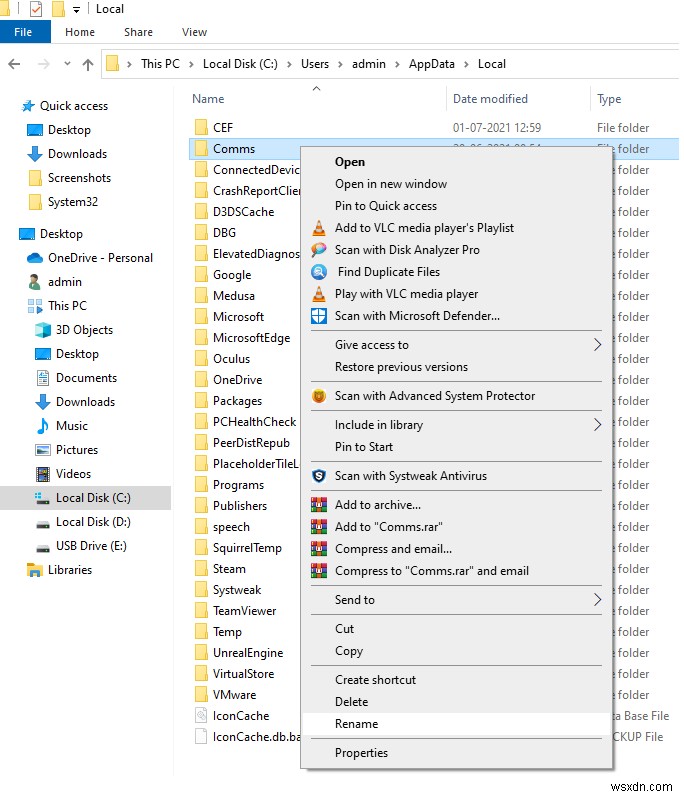Select Create shortcut menu entry
684x797 pixels.
click(456, 680)
